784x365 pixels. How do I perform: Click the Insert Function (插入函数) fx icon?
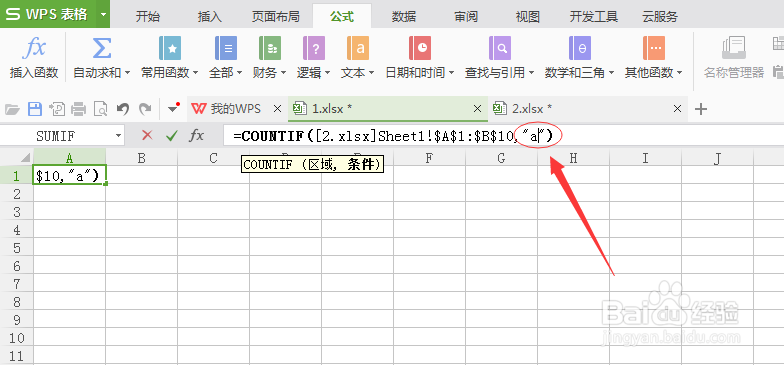[34, 49]
